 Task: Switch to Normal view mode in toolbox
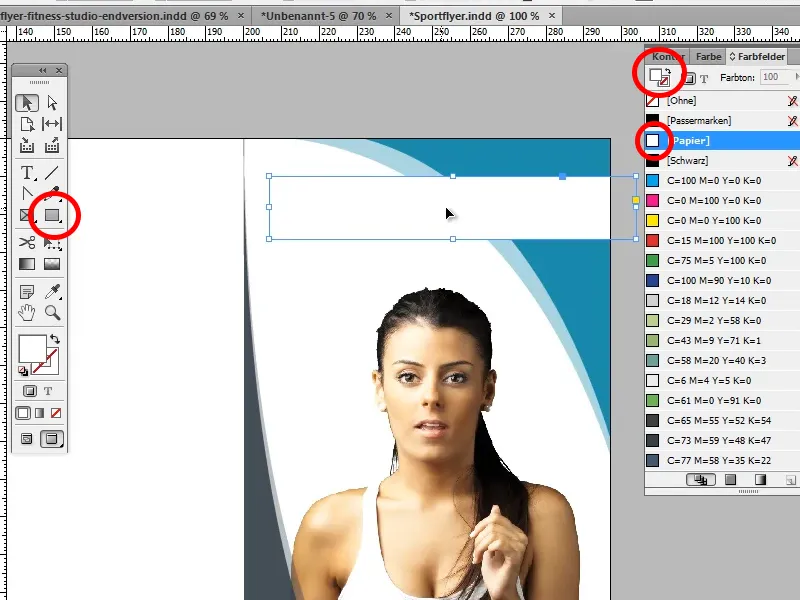click(x=27, y=439)
